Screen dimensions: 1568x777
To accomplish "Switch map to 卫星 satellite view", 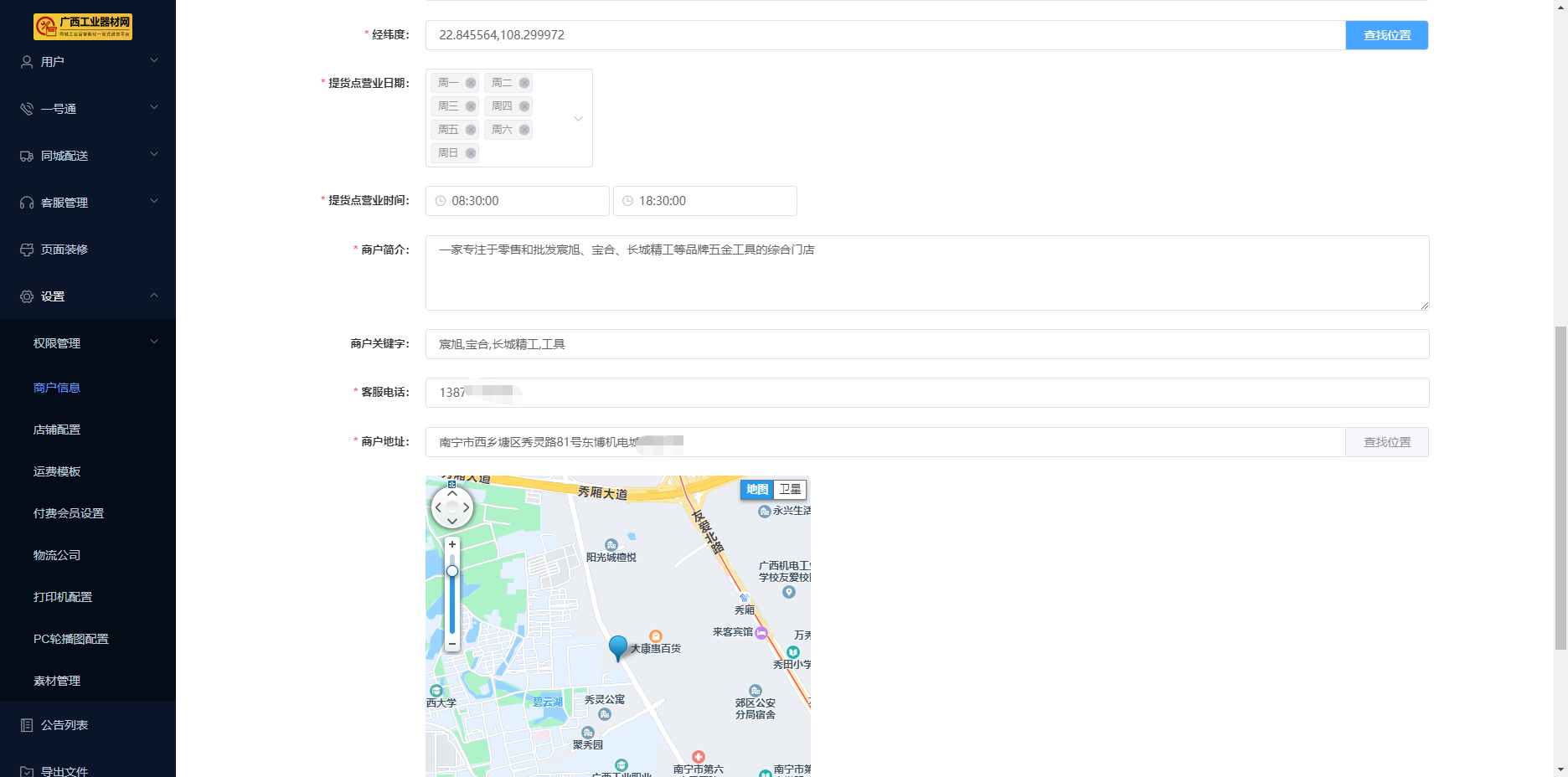I will point(790,489).
